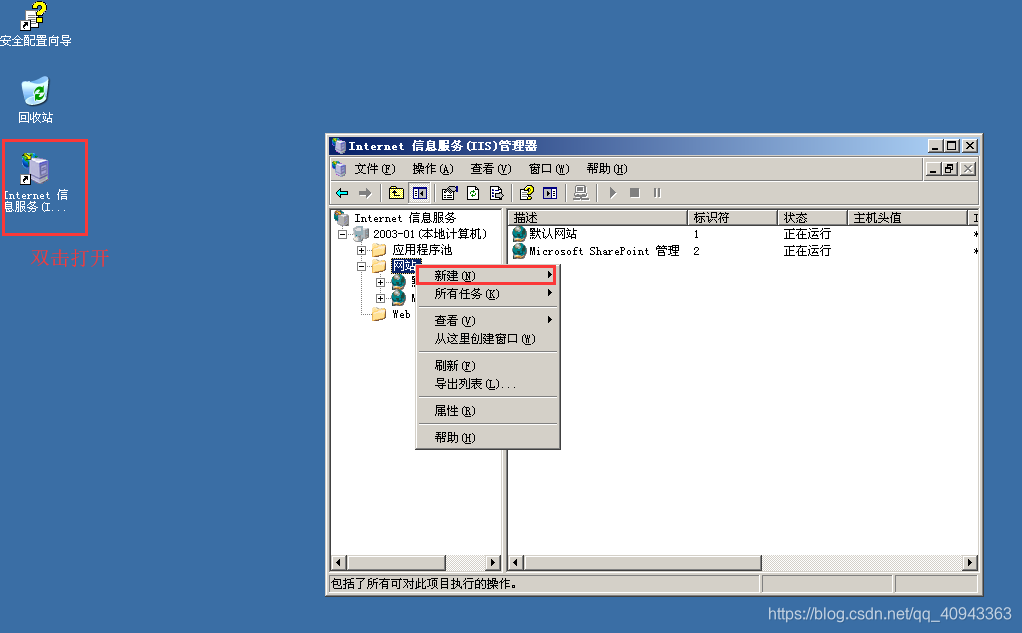The image size is (1022, 633).
Task: Click right pane horizontal scrollbar thumb
Action: point(643,562)
